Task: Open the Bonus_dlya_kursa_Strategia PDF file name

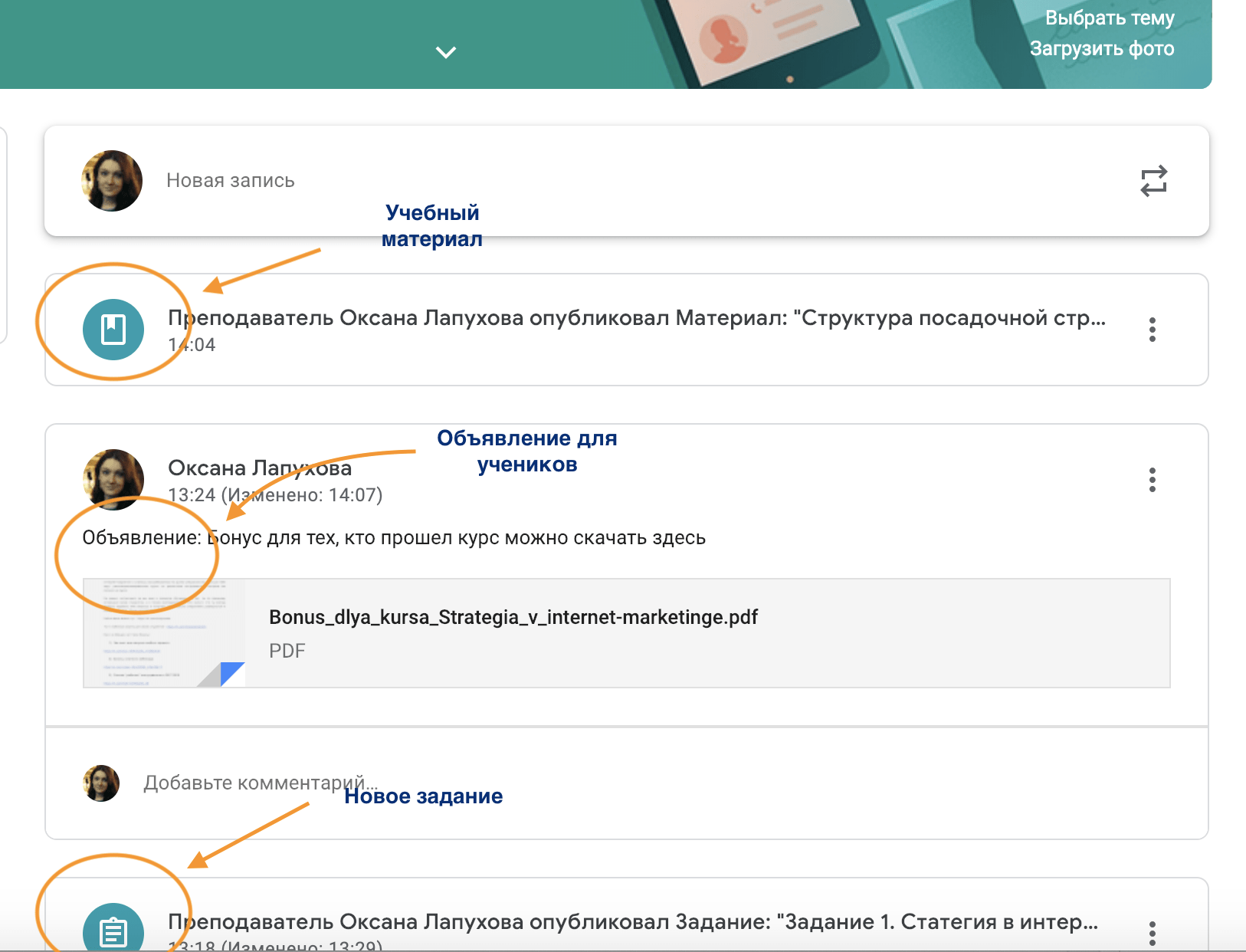Action: [x=513, y=617]
